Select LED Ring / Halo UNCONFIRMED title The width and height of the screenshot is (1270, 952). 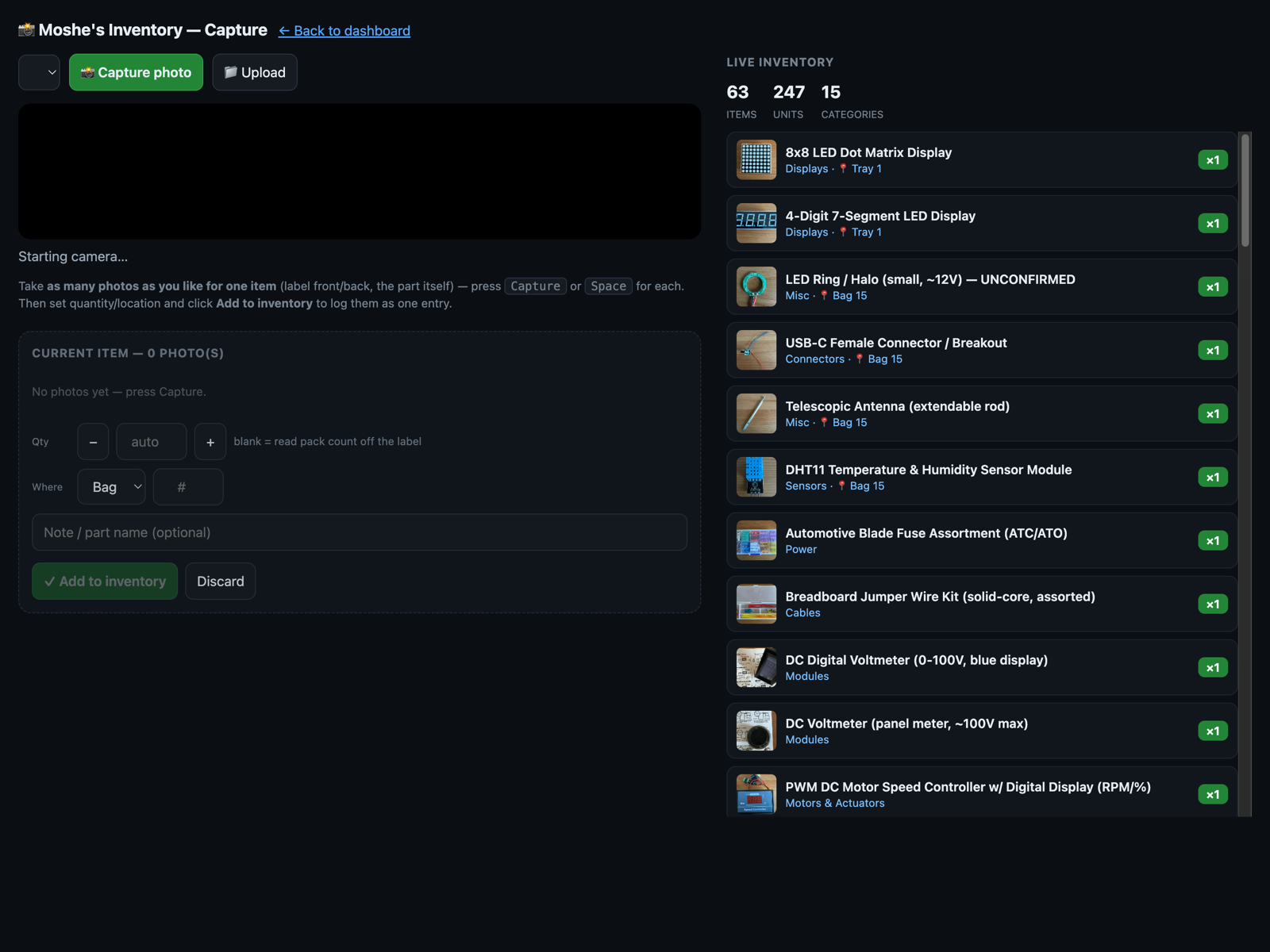[x=930, y=279]
